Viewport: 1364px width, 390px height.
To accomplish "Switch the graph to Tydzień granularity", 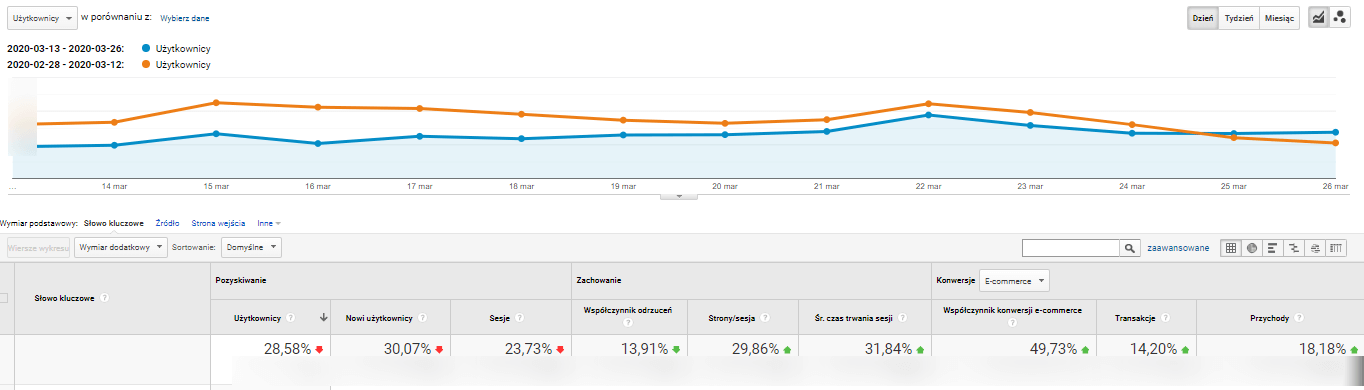I will coord(1238,18).
